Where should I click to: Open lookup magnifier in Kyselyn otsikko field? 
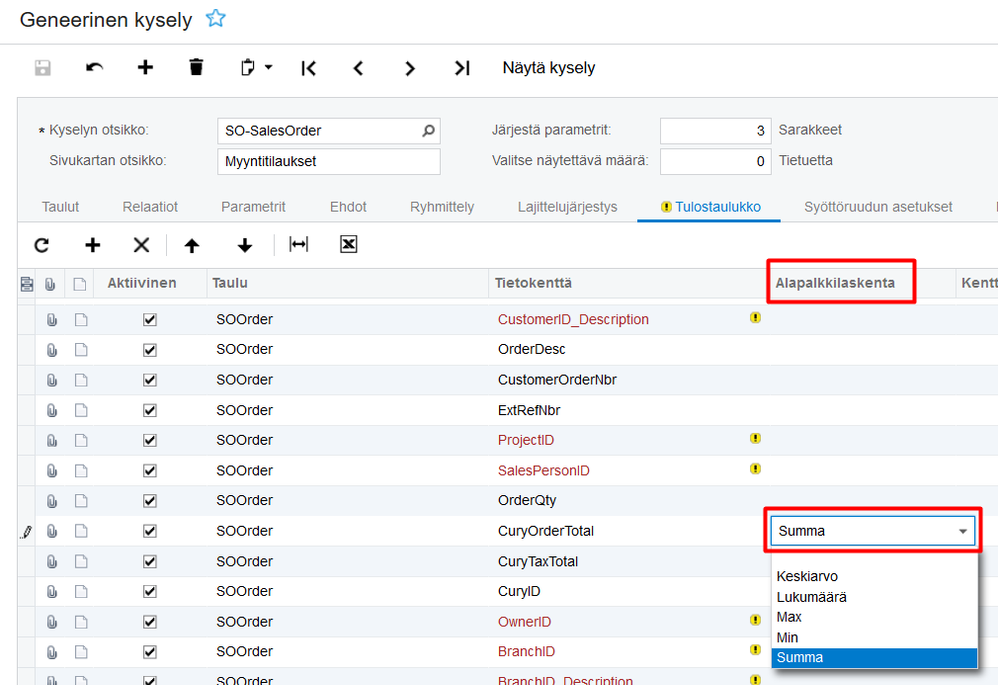[428, 131]
